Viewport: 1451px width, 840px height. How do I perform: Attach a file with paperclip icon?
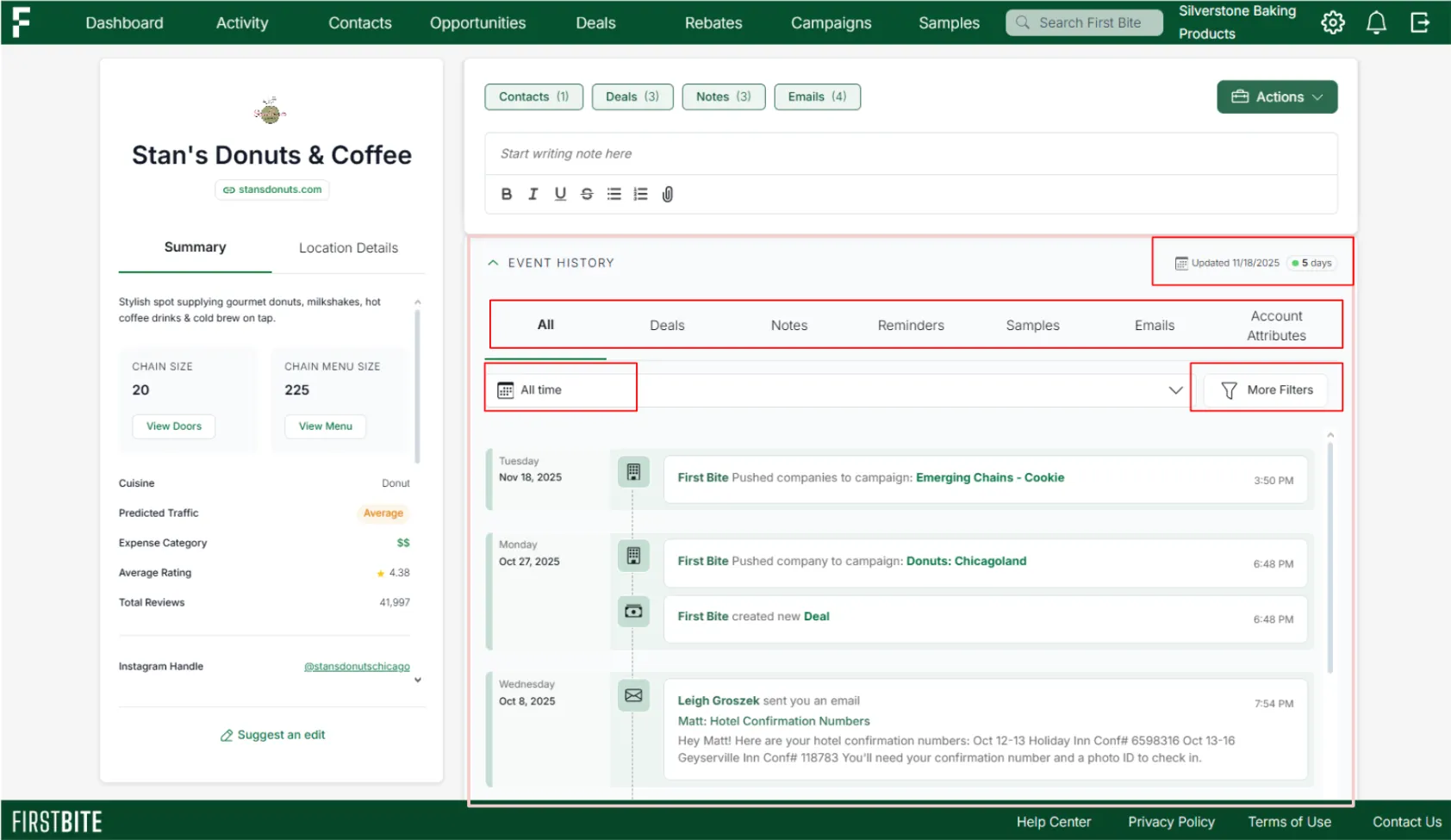pyautogui.click(x=668, y=194)
